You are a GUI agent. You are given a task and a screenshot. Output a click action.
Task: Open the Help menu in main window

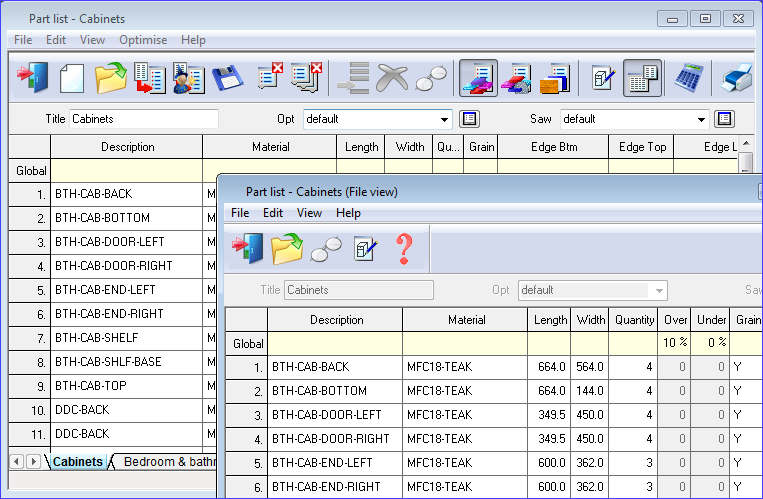click(193, 40)
